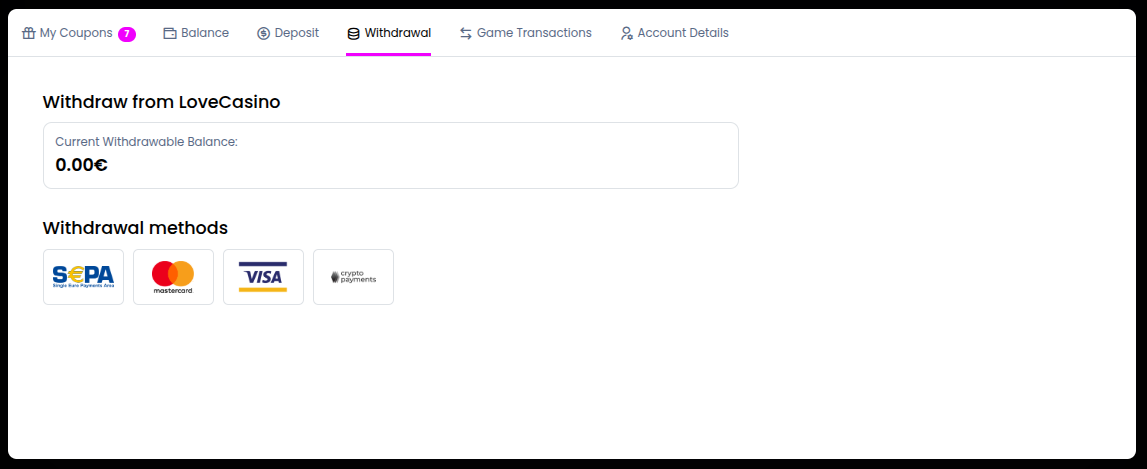Click the pink coupon count badge showing 7

click(x=127, y=34)
